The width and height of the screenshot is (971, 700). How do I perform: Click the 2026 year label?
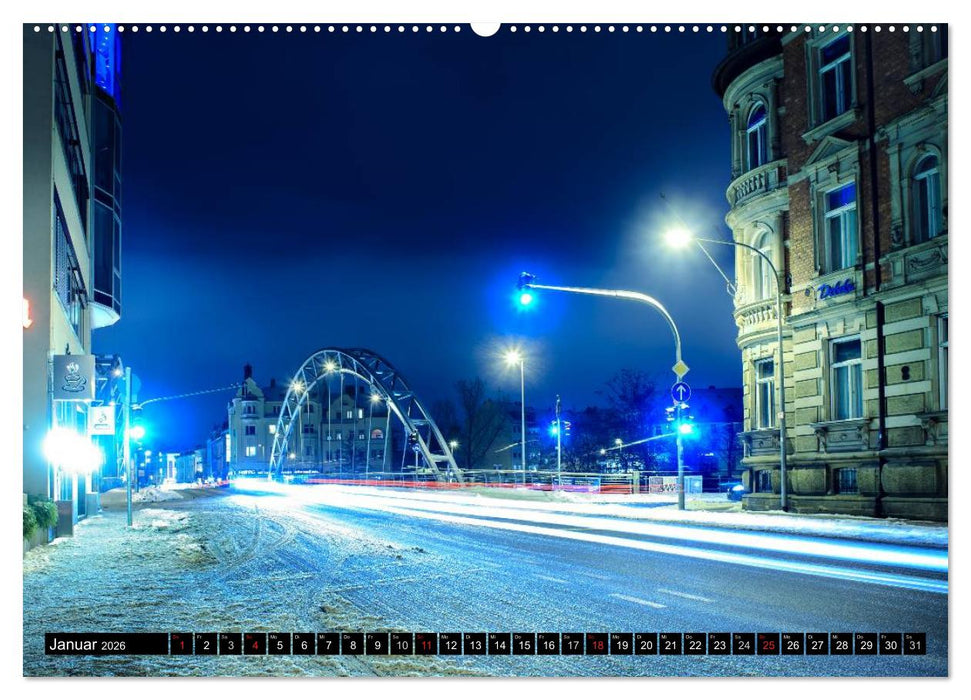click(112, 646)
